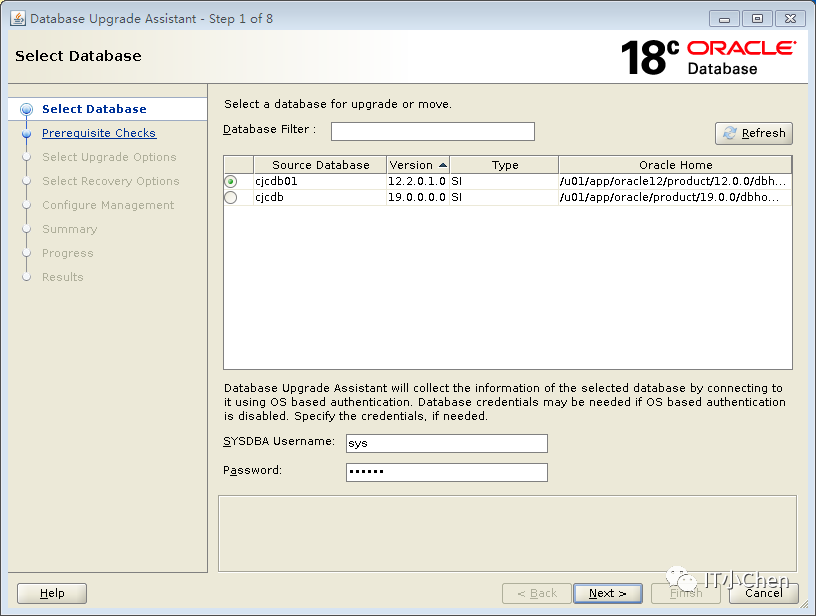Screen dimensions: 816x616
Task: Click the Select Recovery Options step
Action: pyautogui.click(x=111, y=181)
